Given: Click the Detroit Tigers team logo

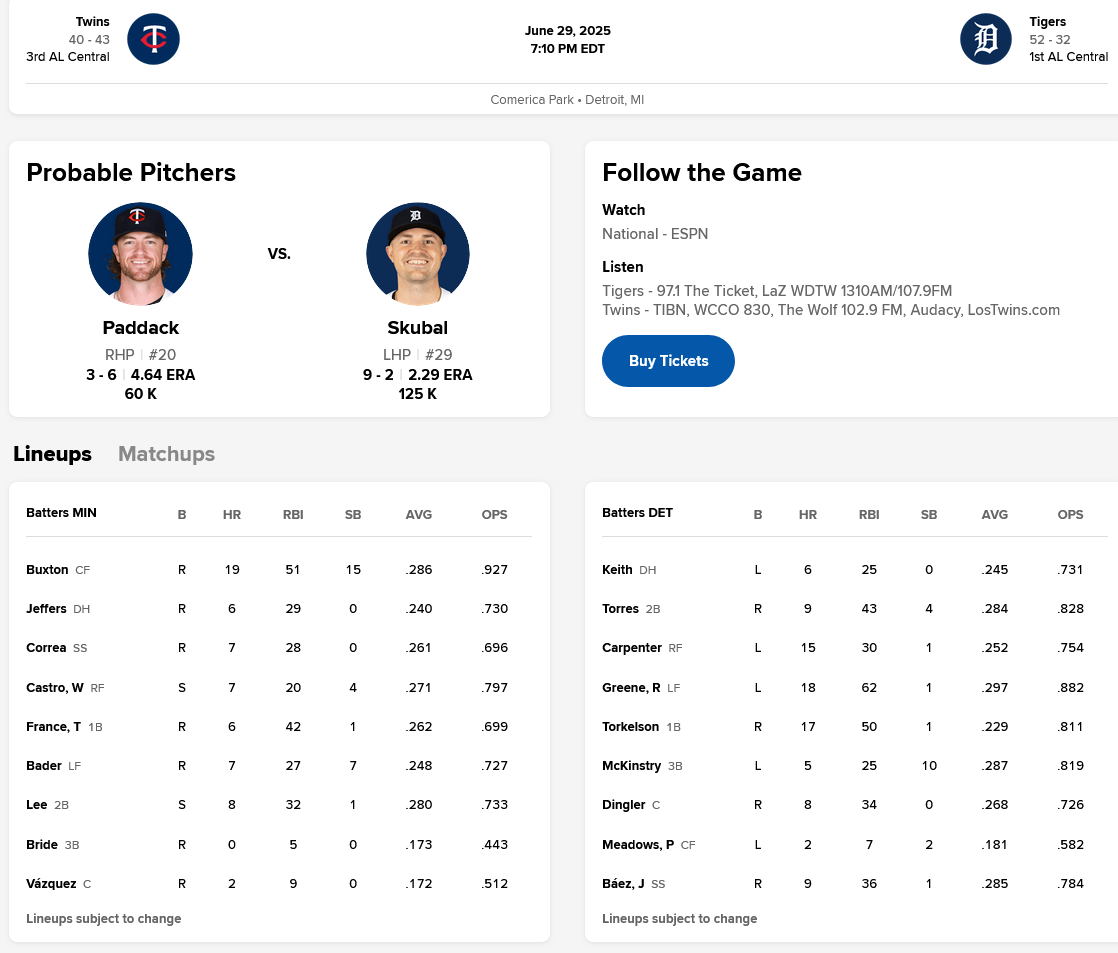Looking at the screenshot, I should [x=985, y=39].
